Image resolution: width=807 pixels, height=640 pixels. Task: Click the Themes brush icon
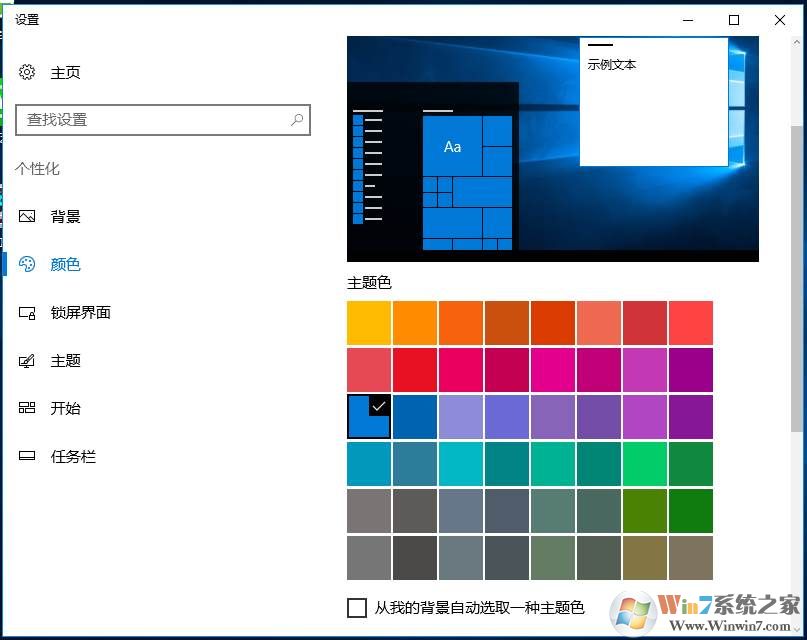tap(27, 361)
